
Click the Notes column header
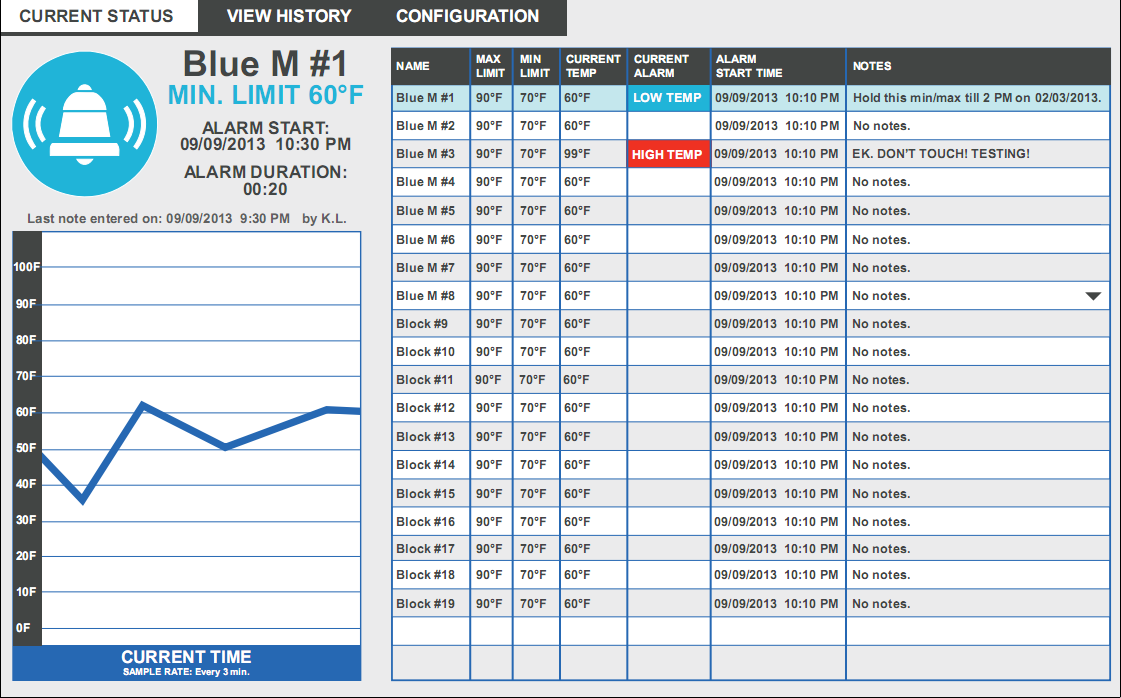pyautogui.click(x=872, y=66)
